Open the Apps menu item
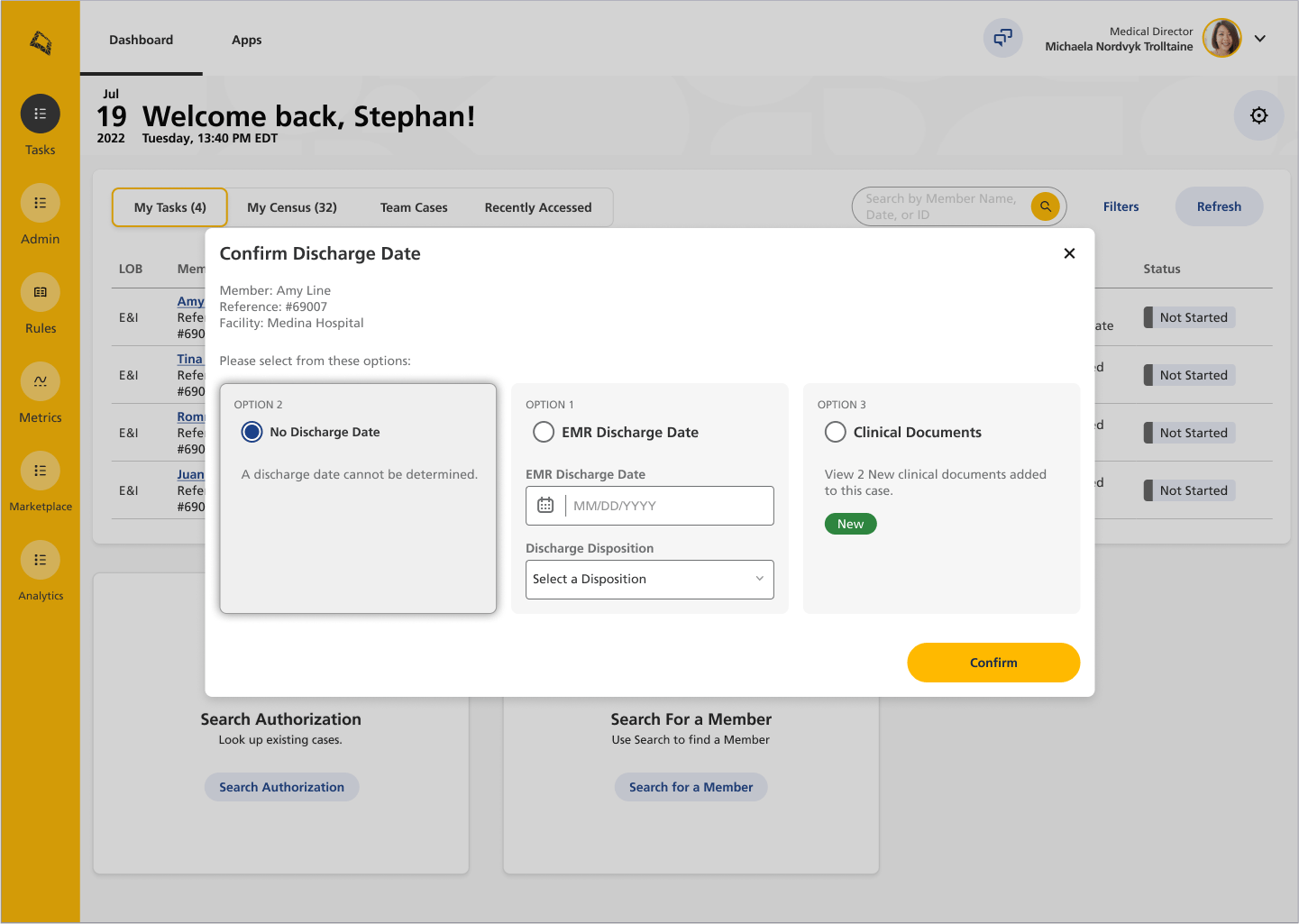Screen dimensions: 1299x924 (246, 41)
